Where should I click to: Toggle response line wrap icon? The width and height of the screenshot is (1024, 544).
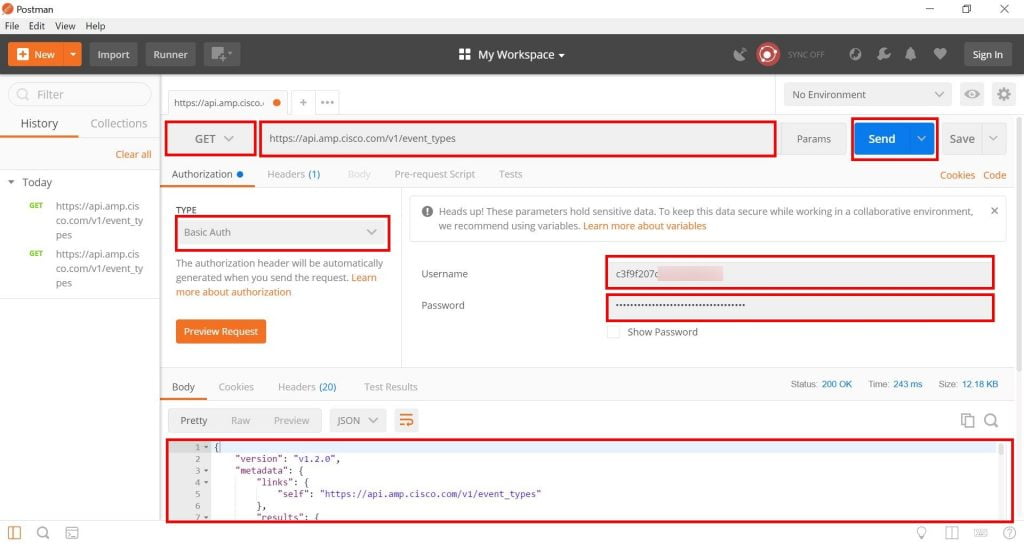click(x=406, y=420)
